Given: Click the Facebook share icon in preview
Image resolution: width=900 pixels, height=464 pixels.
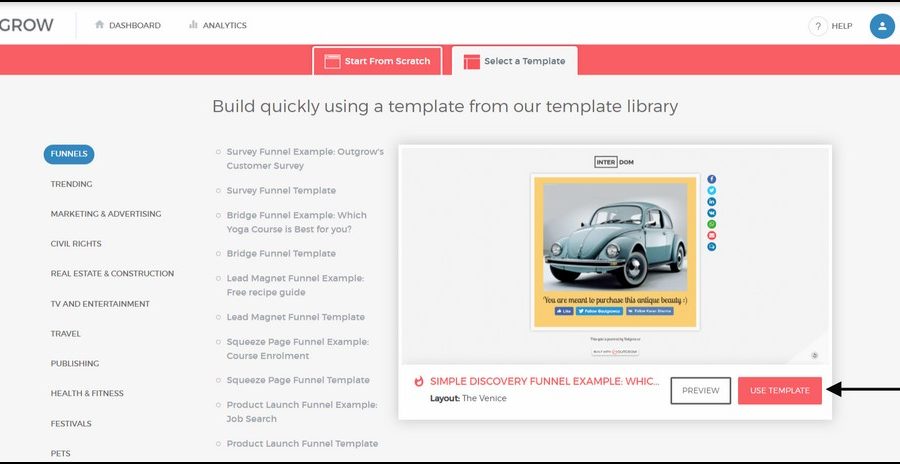Looking at the screenshot, I should pos(712,179).
